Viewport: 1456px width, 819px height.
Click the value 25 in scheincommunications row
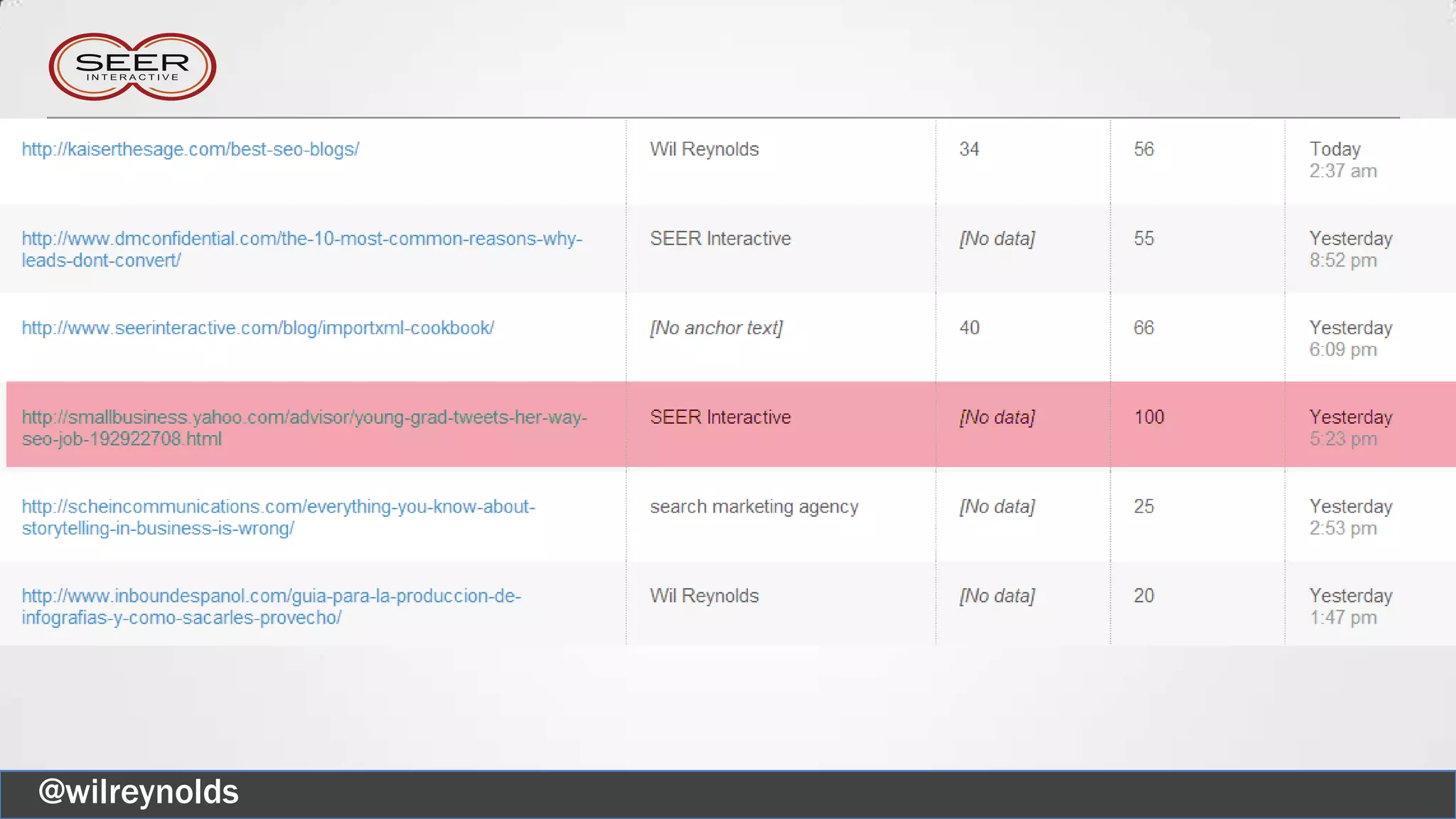pyautogui.click(x=1143, y=507)
